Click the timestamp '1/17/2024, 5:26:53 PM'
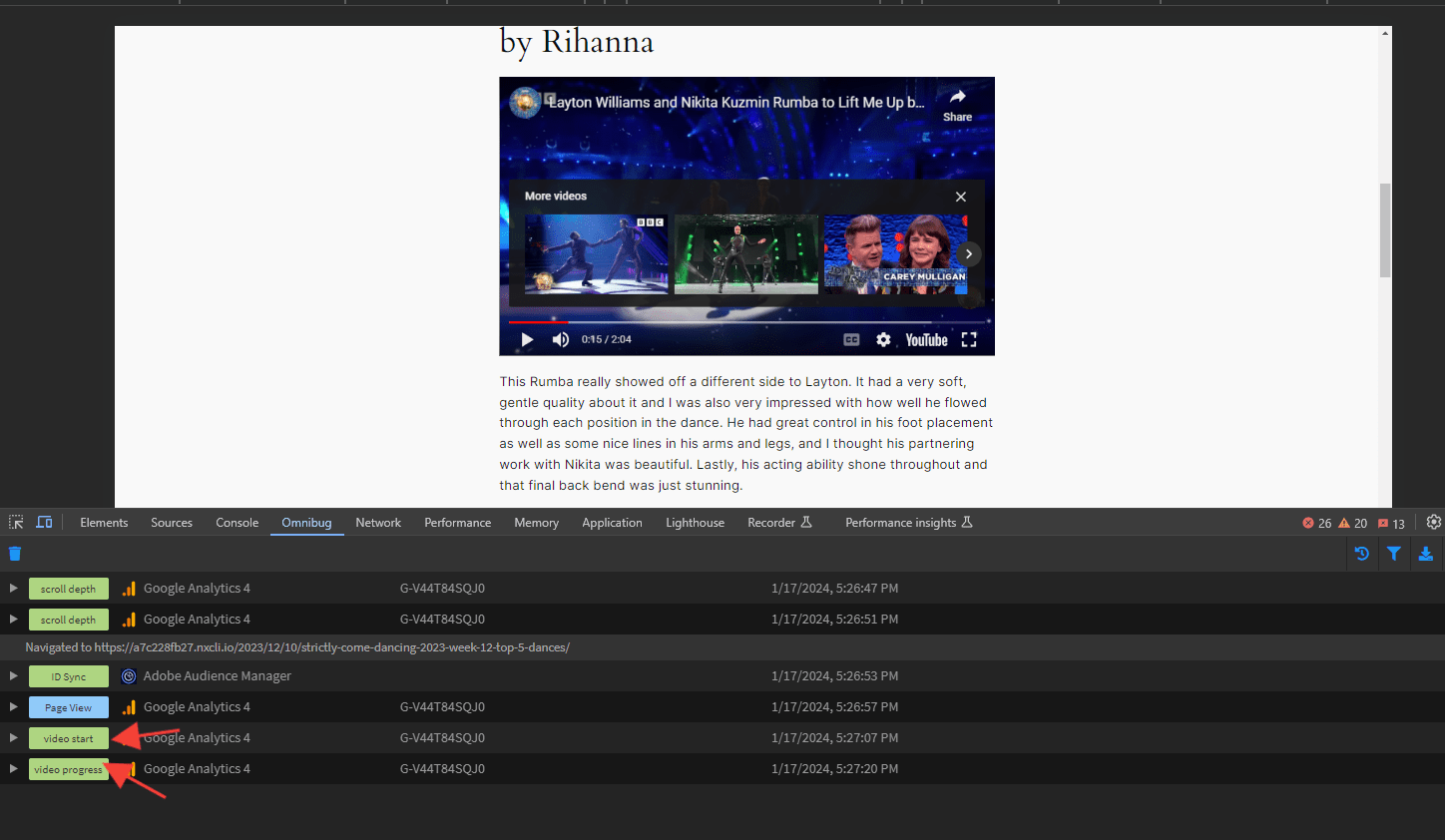1445x840 pixels. [834, 676]
